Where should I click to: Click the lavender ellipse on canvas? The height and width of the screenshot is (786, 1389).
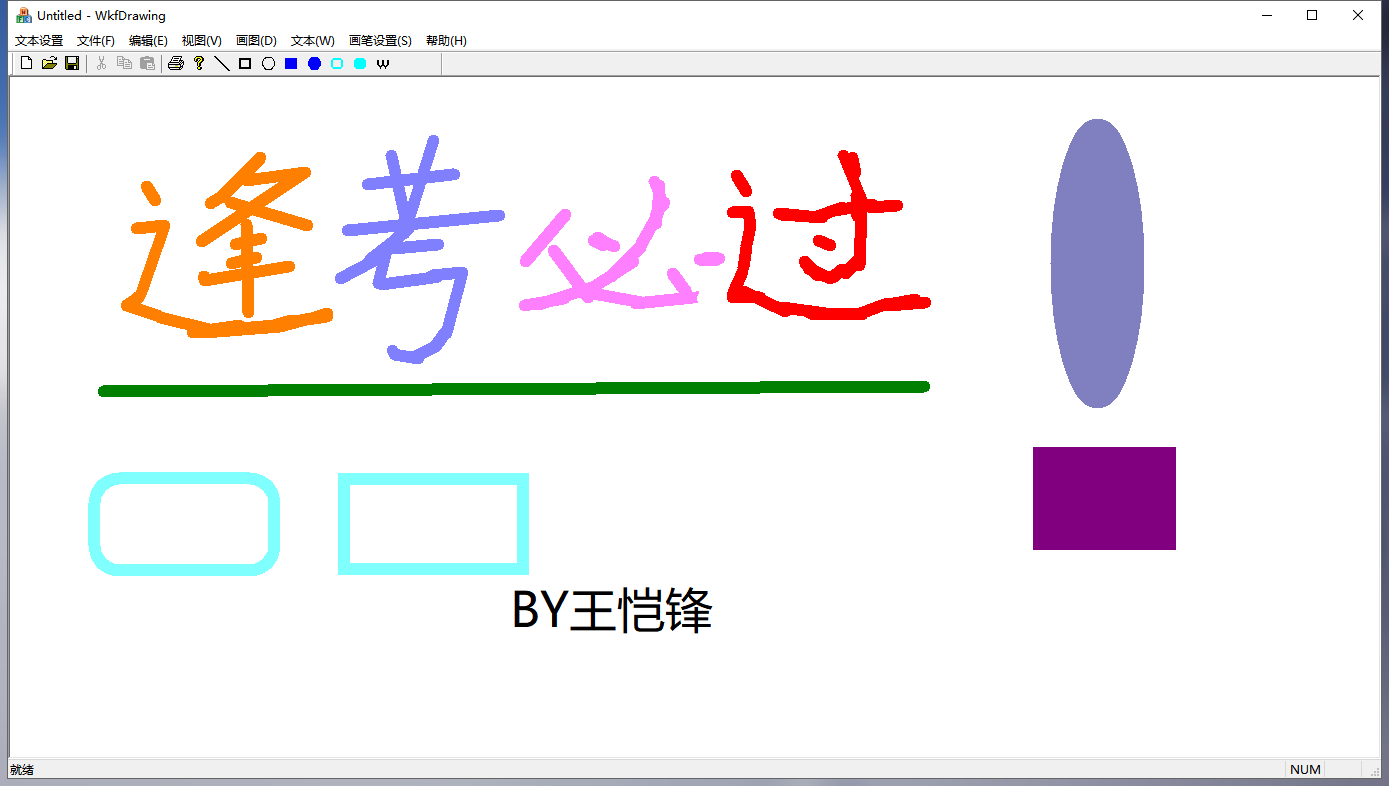[1097, 263]
